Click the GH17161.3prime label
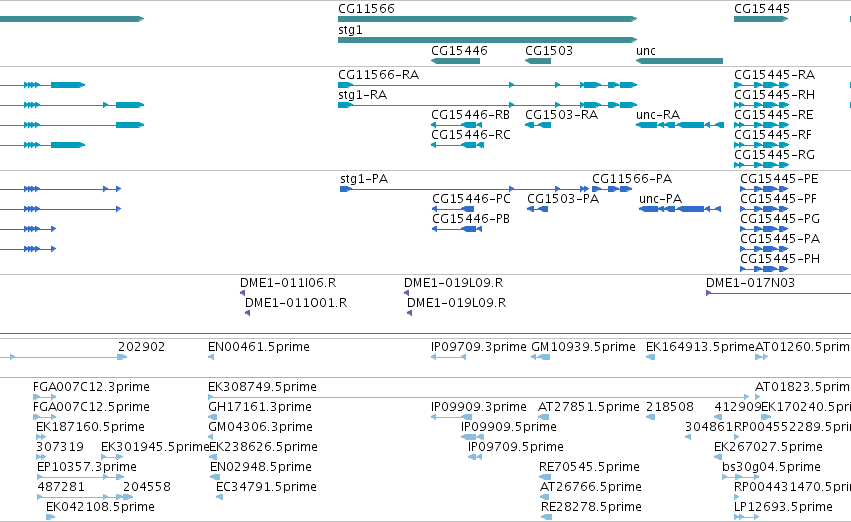Viewport: 851px width, 522px height. tap(260, 406)
